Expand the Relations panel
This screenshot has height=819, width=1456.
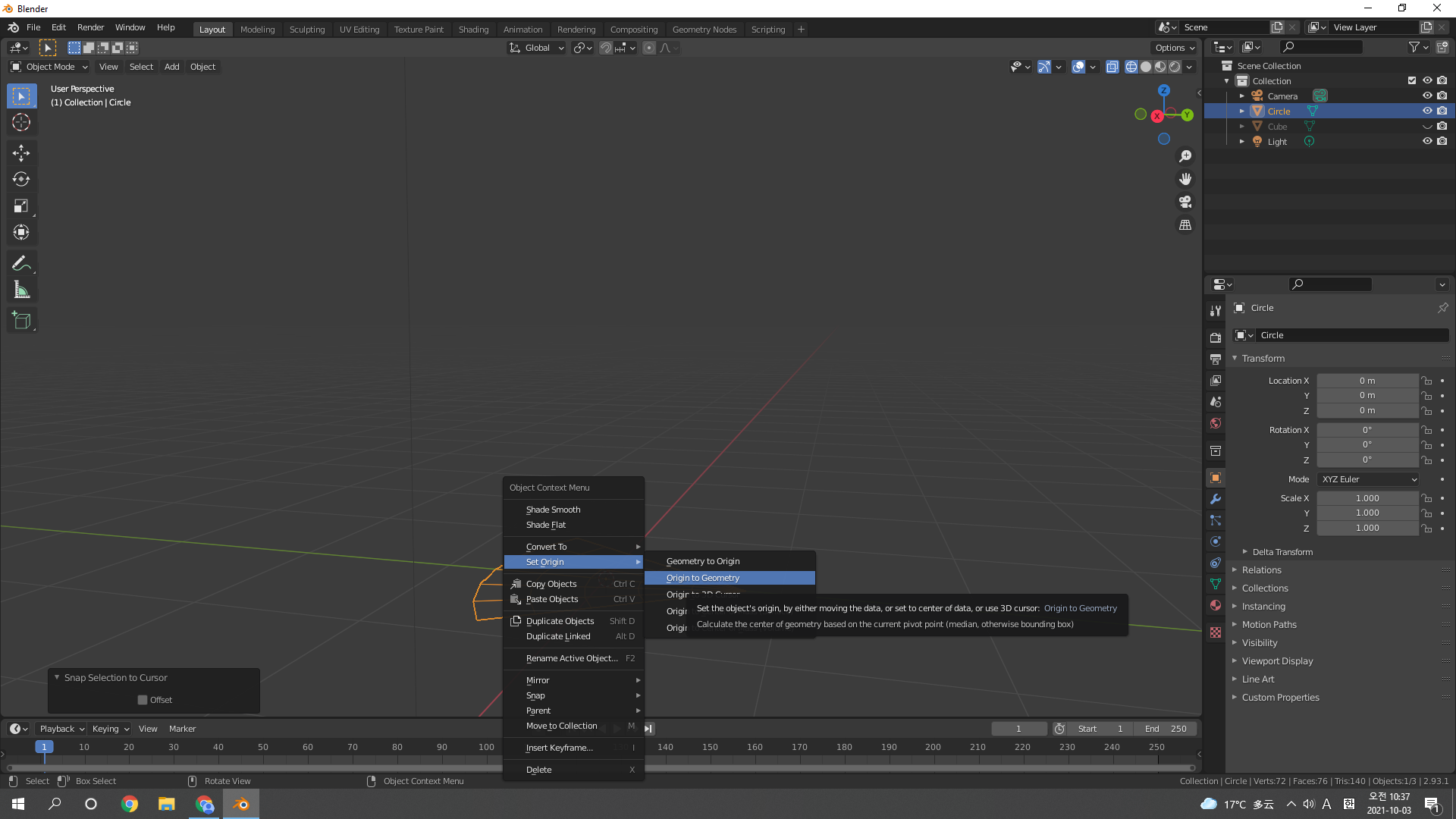1261,570
